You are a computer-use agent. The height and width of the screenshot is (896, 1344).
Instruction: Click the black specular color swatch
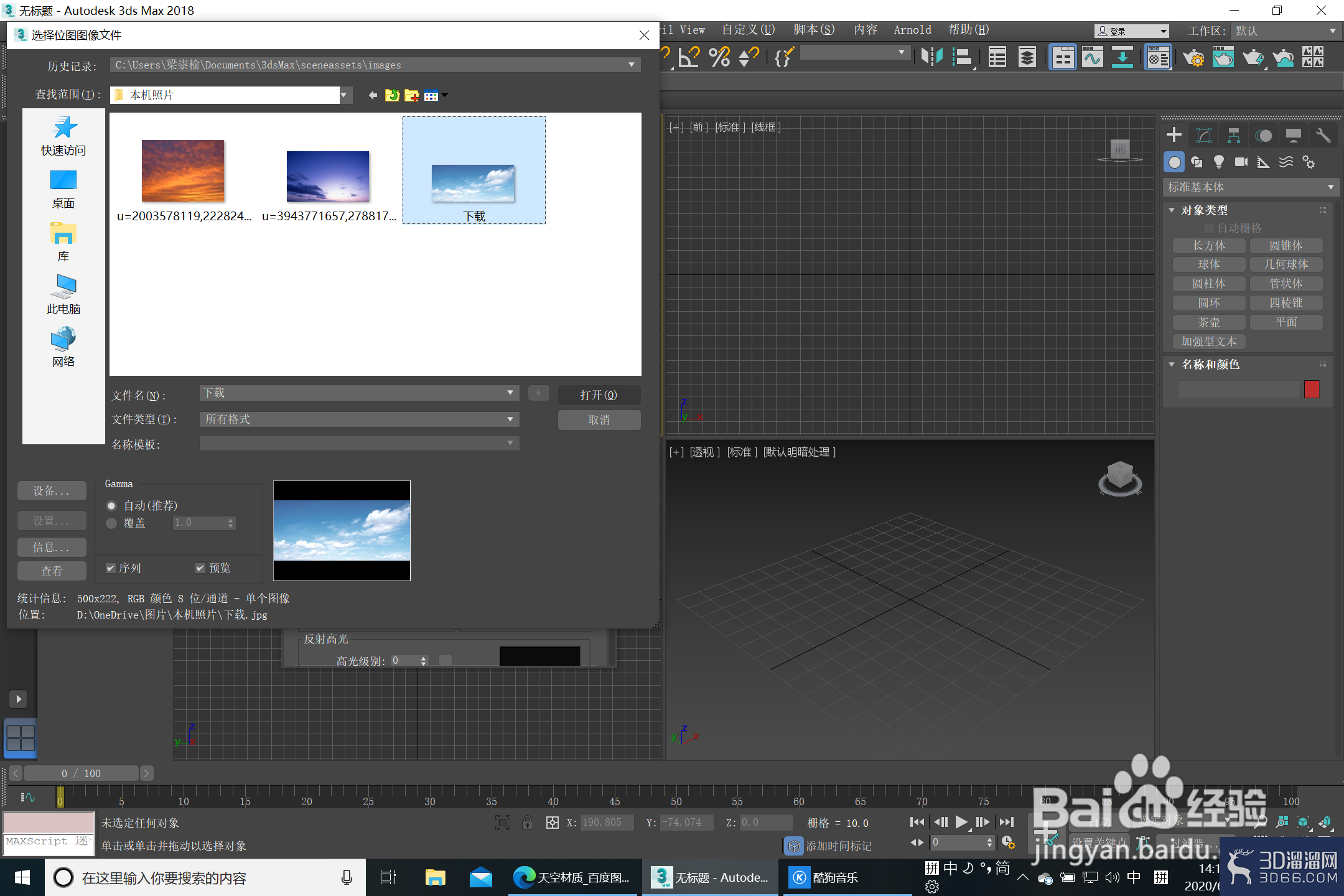(x=539, y=656)
